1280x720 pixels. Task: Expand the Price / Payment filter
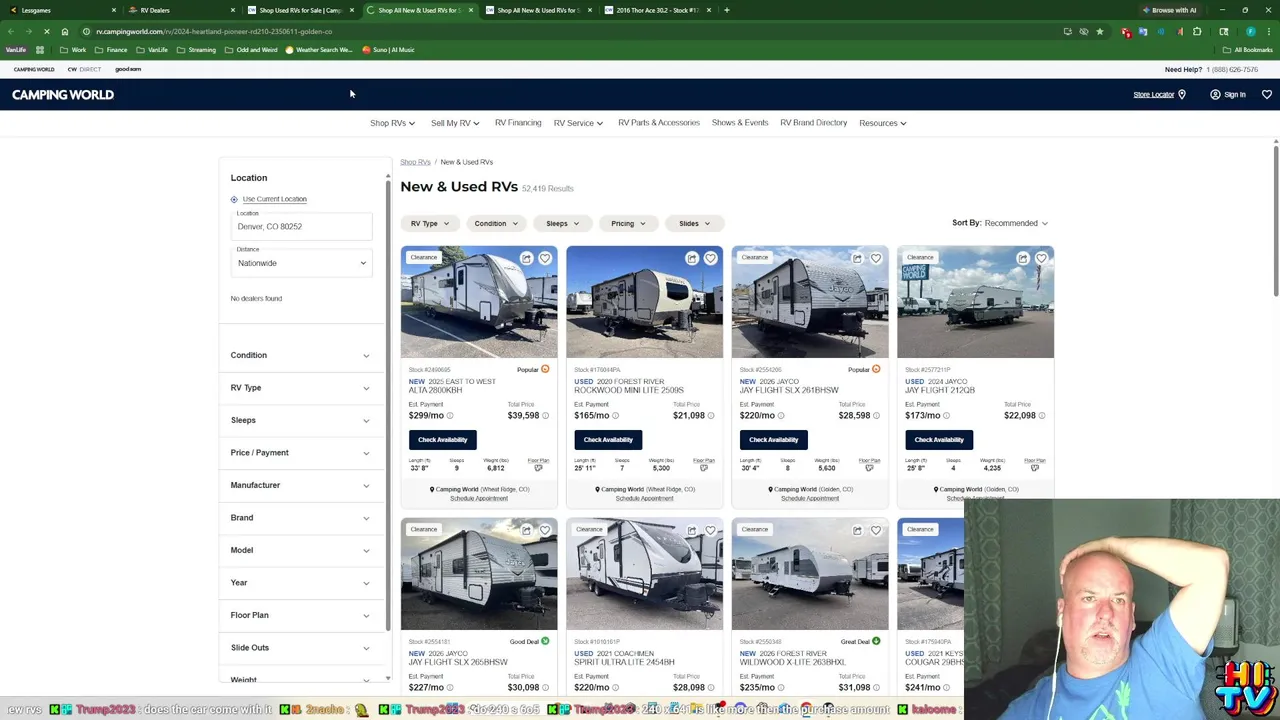[x=300, y=453]
